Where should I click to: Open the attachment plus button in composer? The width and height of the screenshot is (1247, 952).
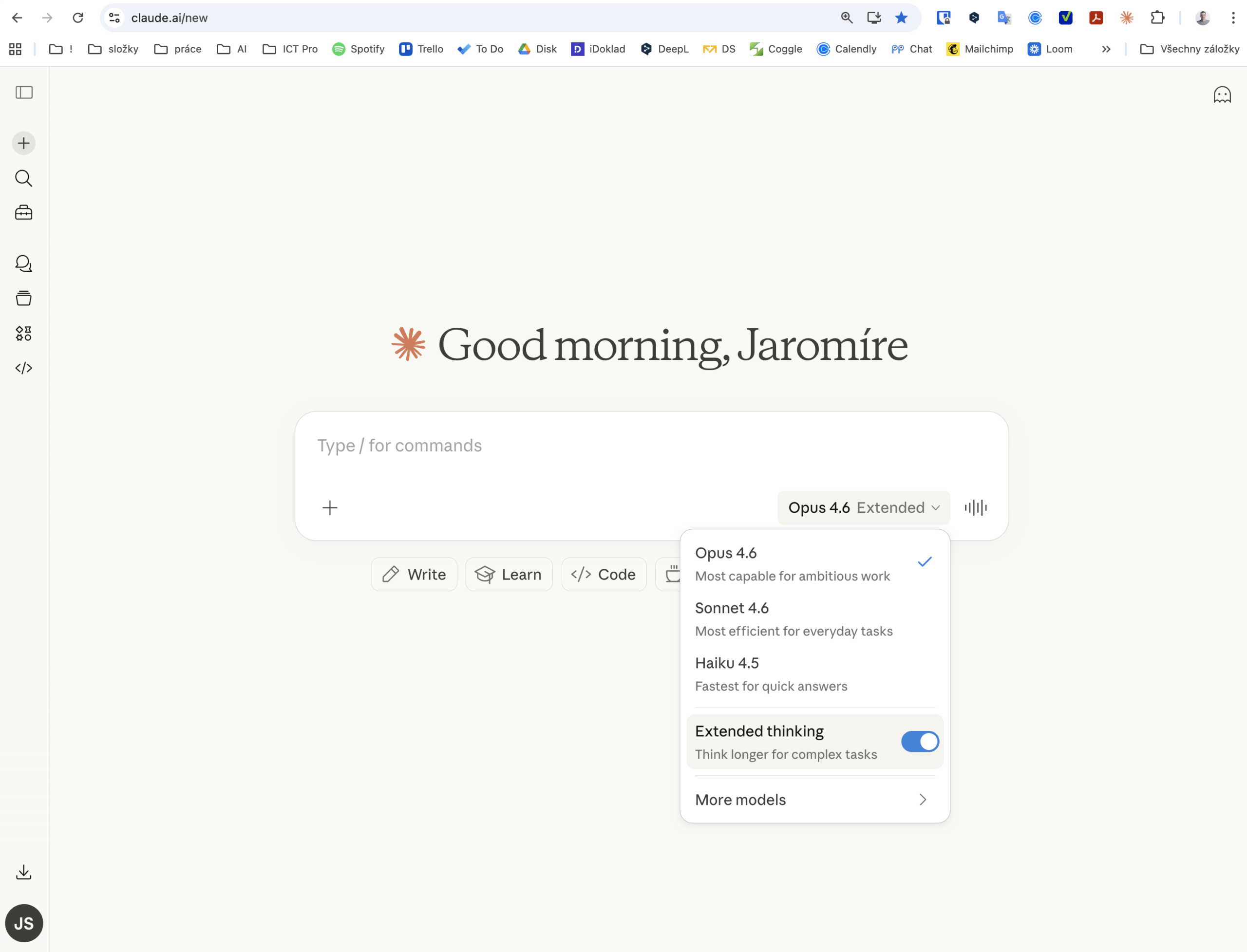pyautogui.click(x=330, y=508)
